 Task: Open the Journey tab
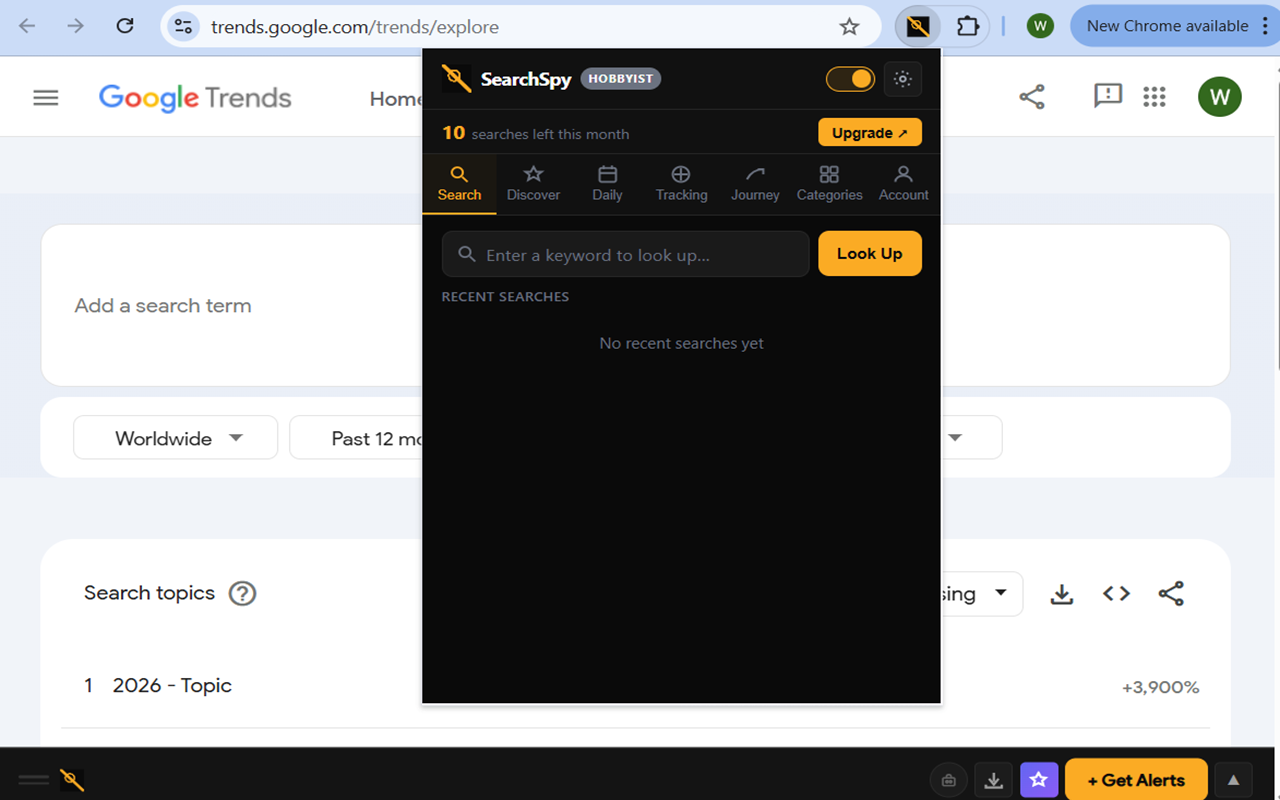(755, 184)
